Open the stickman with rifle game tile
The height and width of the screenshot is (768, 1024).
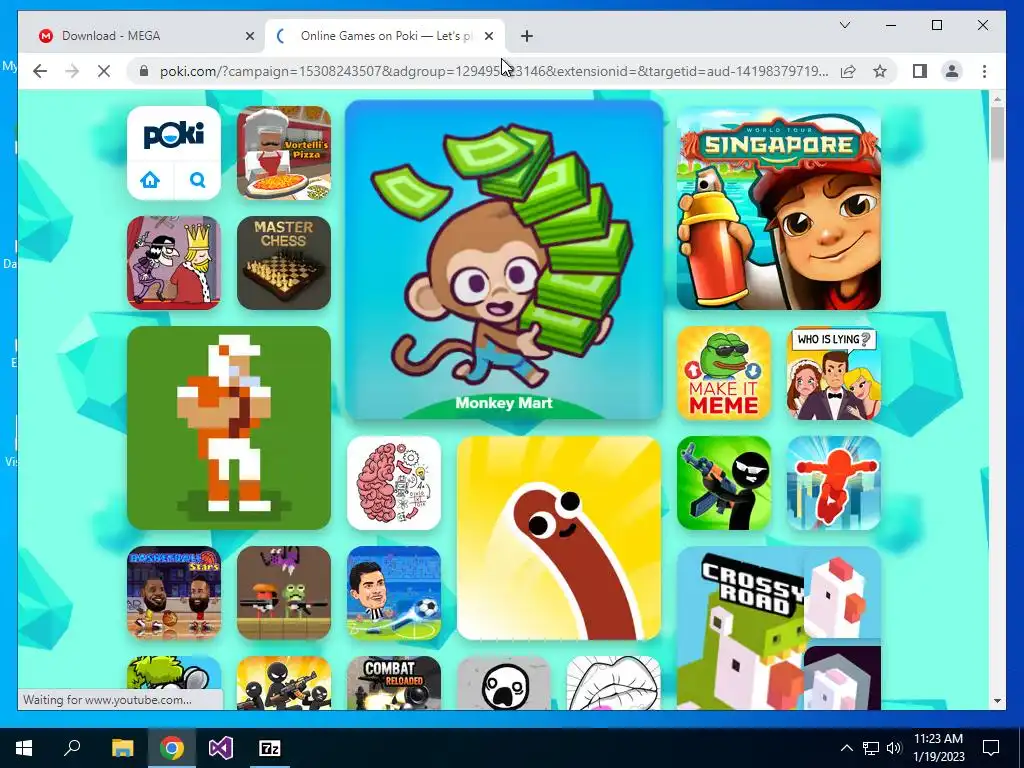pyautogui.click(x=724, y=483)
